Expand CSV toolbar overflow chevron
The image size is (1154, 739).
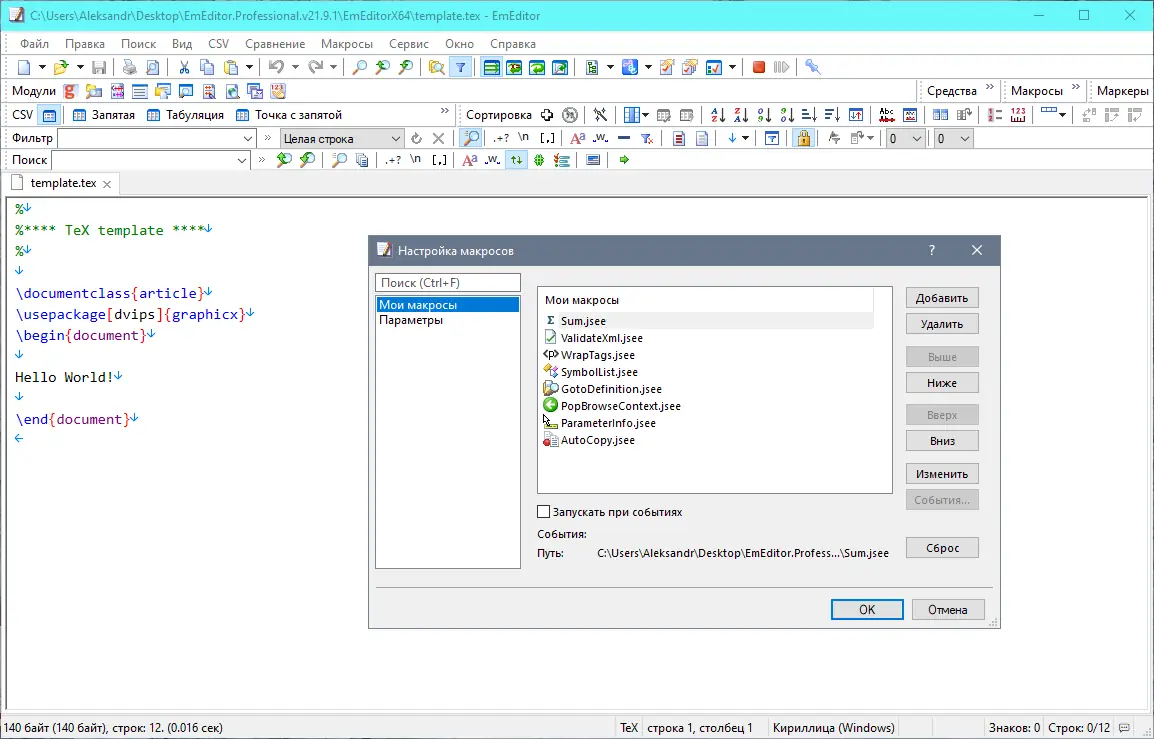[445, 111]
